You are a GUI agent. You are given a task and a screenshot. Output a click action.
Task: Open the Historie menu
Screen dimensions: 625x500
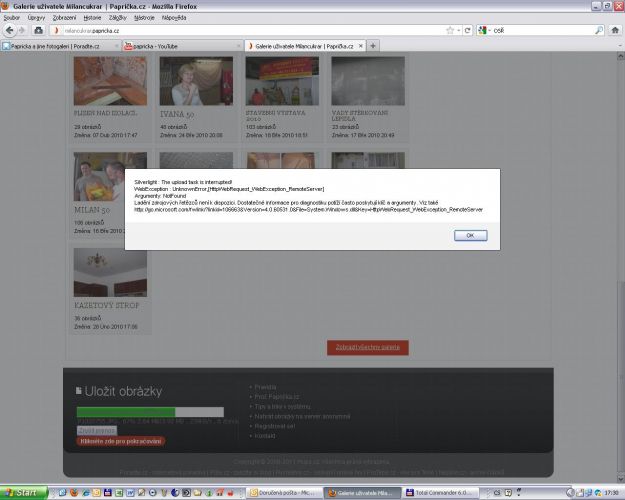pos(92,18)
